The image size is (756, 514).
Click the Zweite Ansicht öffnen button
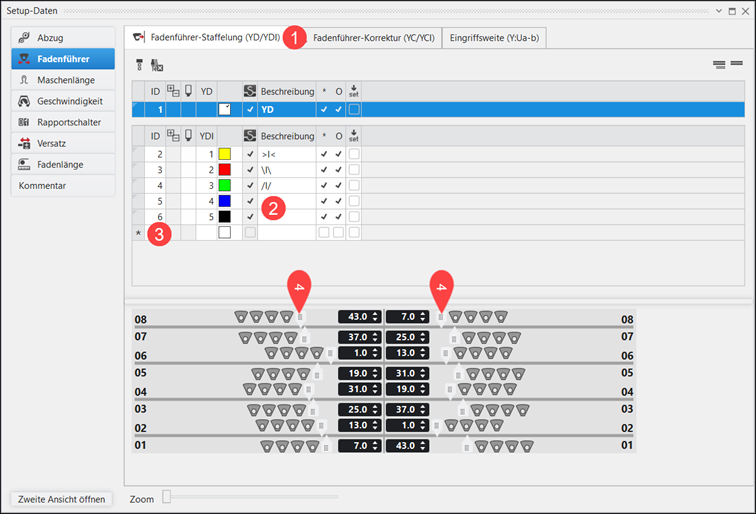tap(62, 498)
